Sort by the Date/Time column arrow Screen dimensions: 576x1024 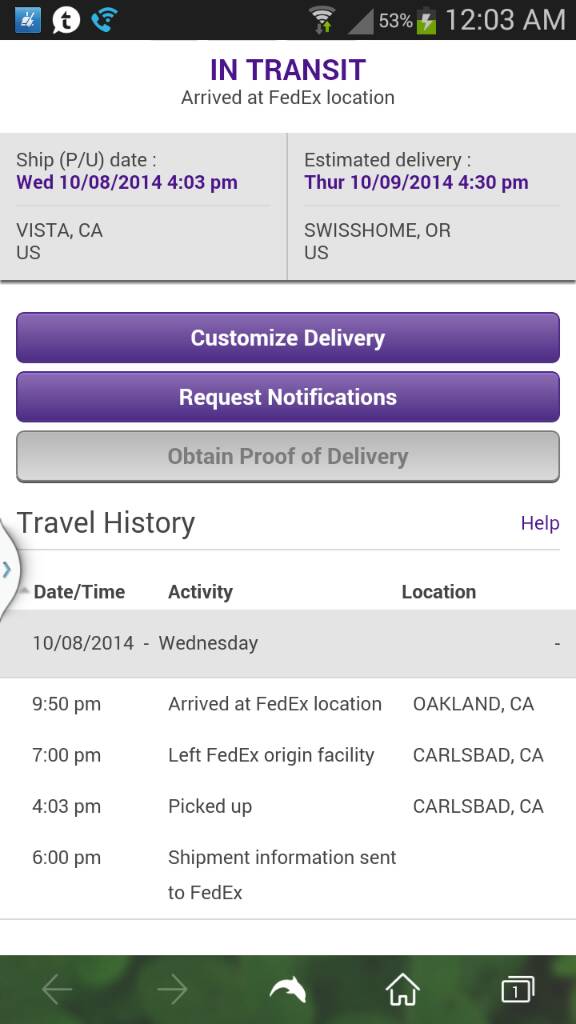(x=25, y=591)
